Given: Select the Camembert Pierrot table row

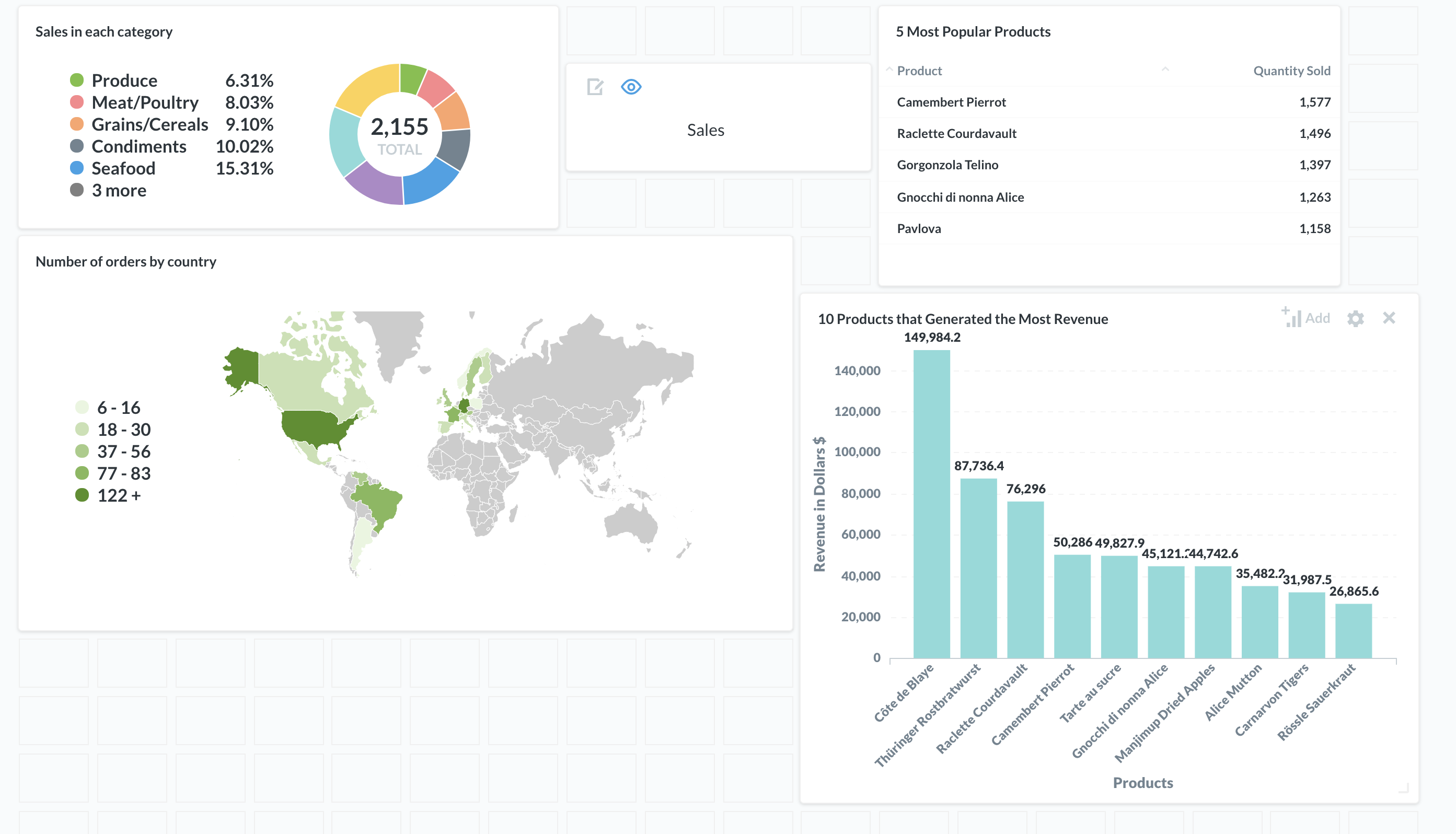Looking at the screenshot, I should point(951,102).
